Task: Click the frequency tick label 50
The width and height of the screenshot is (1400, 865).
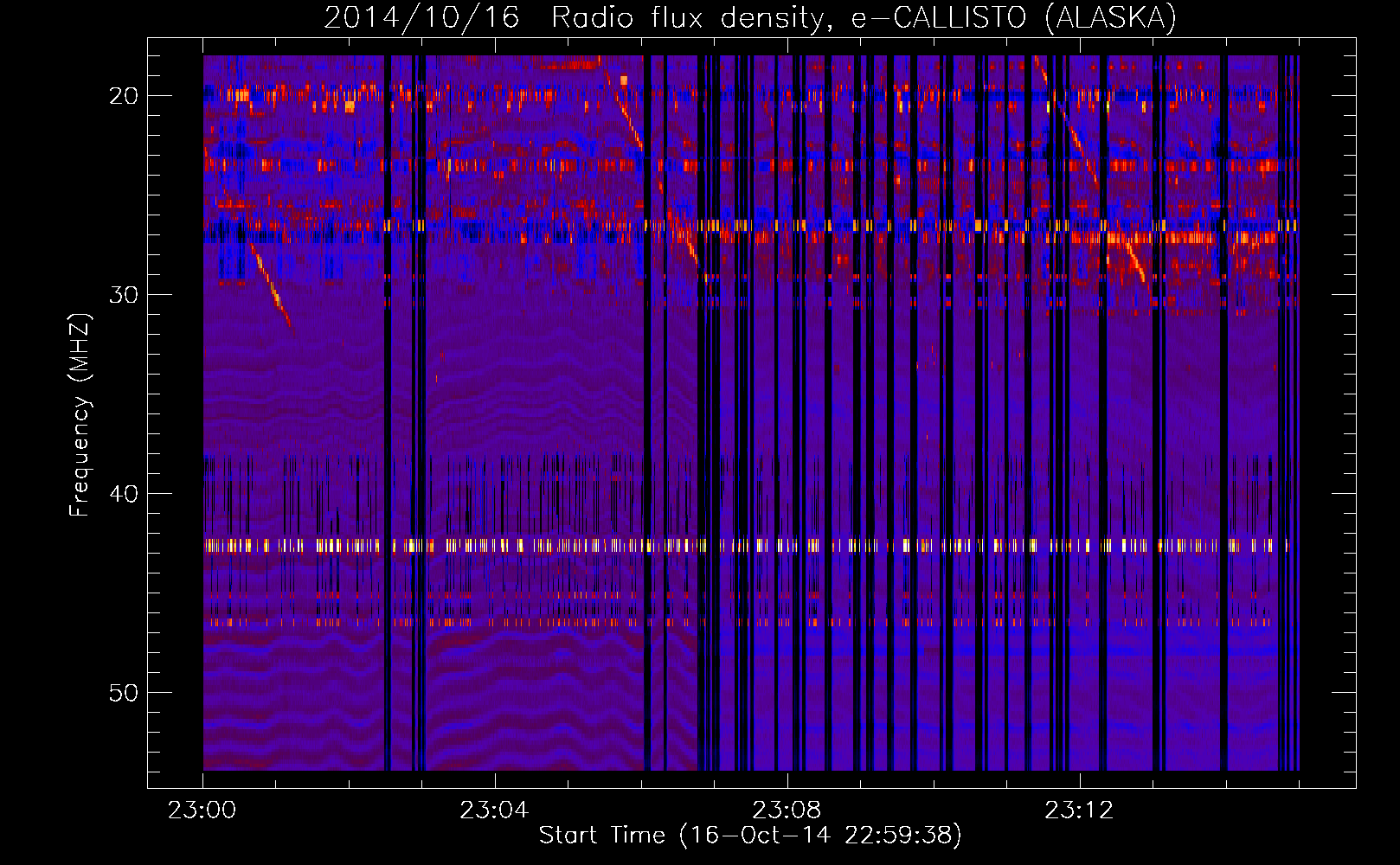Action: (x=124, y=692)
